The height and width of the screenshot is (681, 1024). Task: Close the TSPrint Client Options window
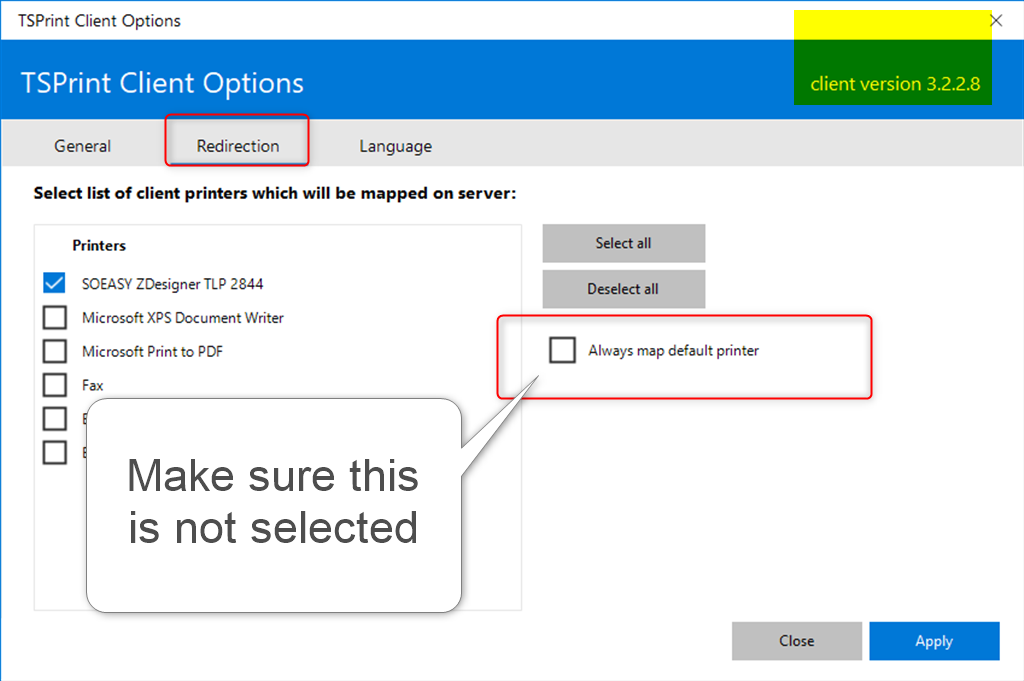click(996, 20)
